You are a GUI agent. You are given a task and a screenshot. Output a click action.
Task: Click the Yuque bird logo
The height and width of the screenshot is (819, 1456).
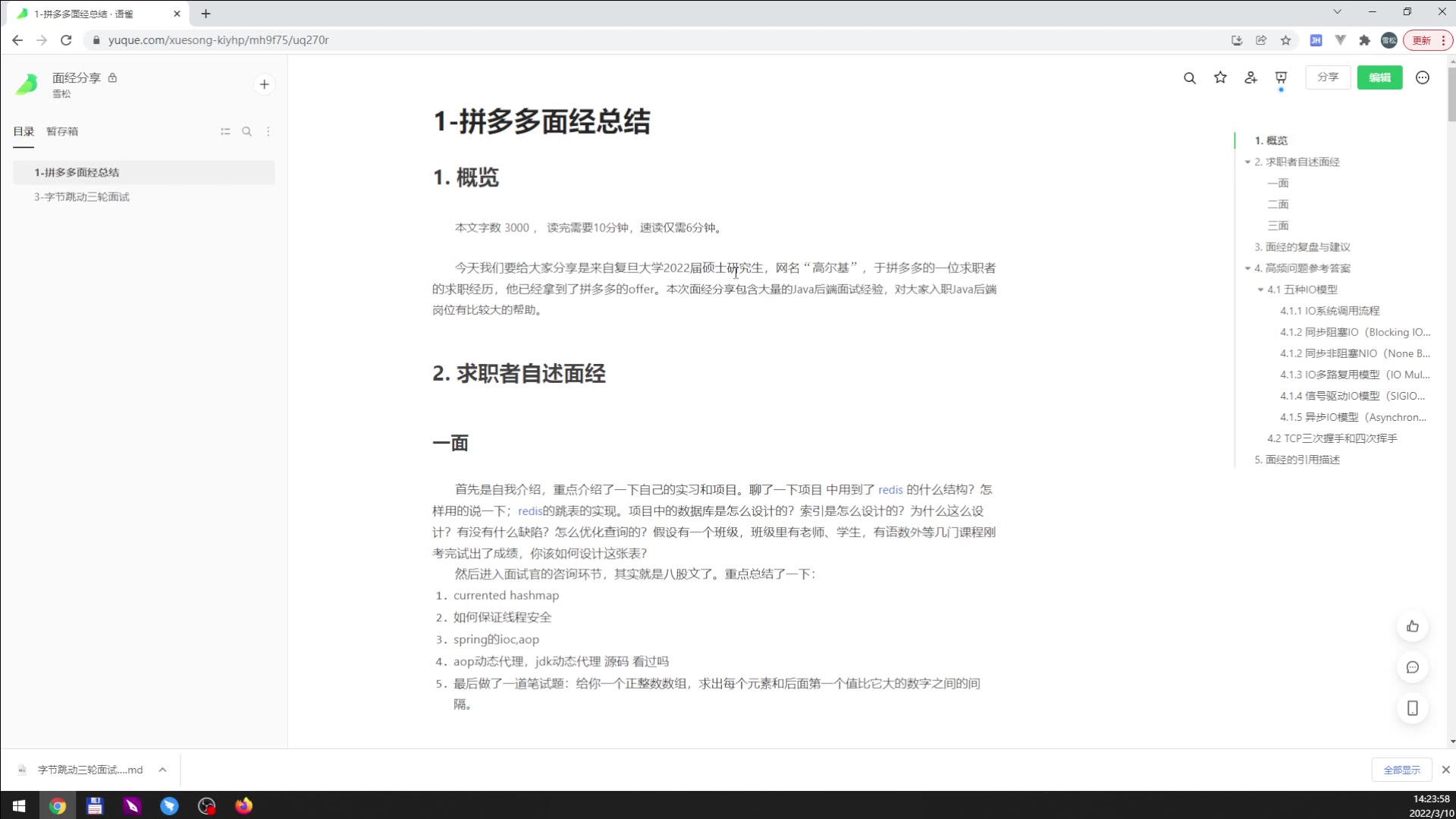27,84
